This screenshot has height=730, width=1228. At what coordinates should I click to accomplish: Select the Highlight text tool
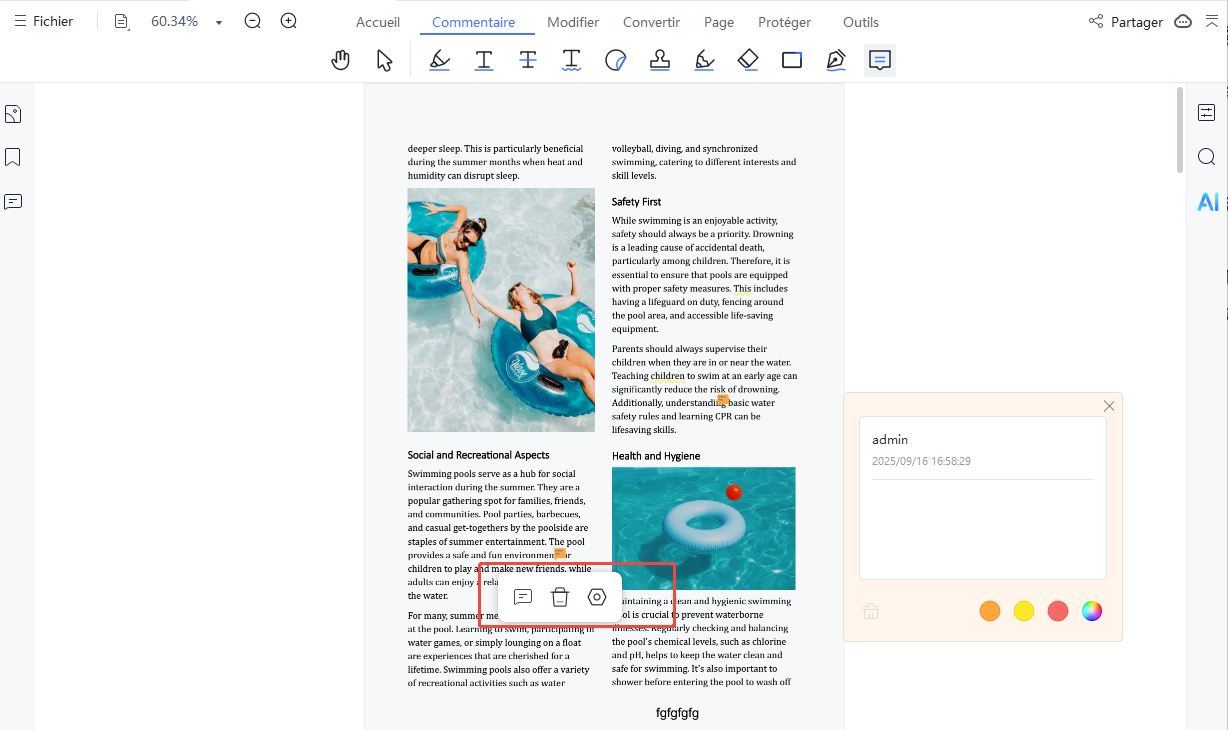(439, 61)
